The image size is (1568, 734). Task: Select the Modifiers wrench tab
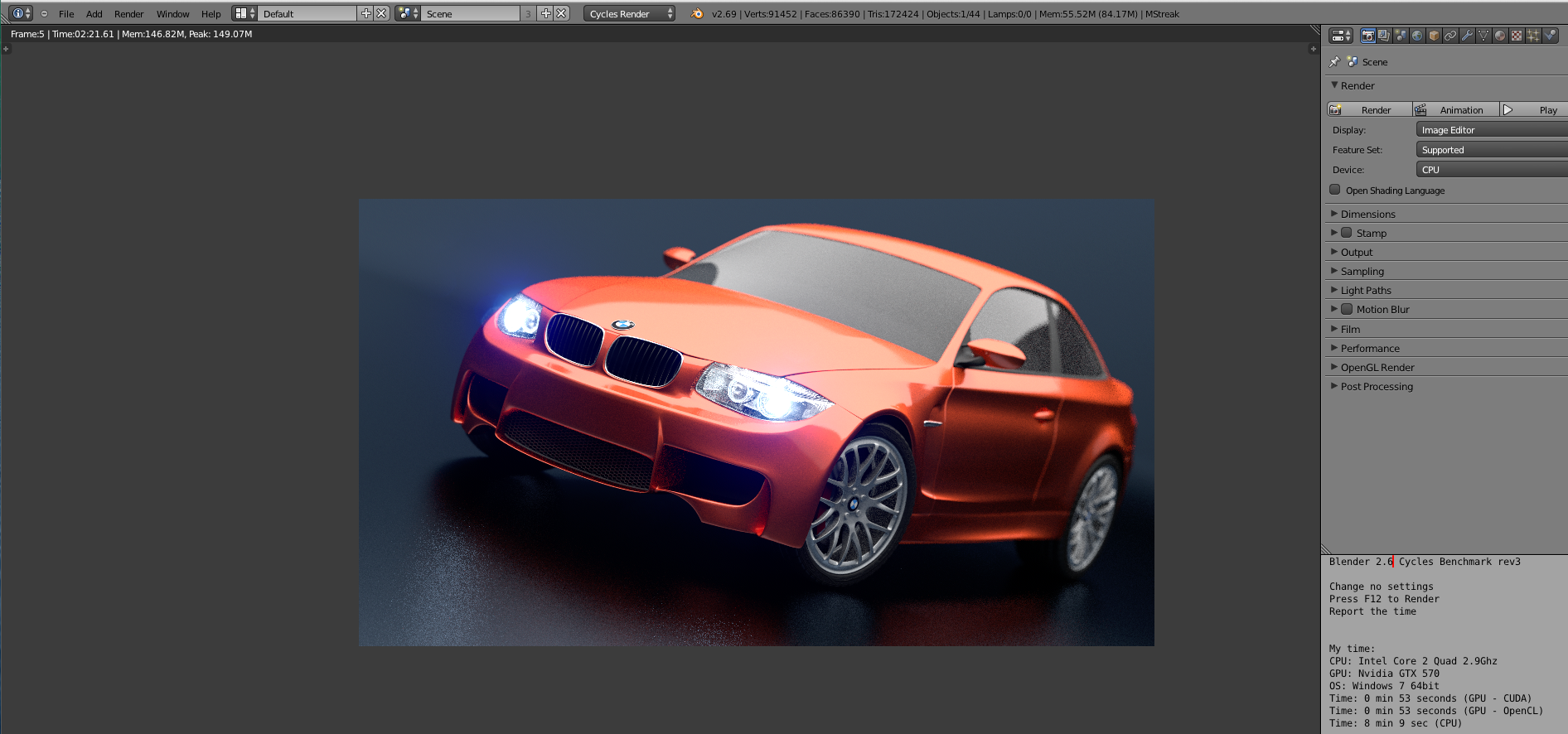(1467, 36)
